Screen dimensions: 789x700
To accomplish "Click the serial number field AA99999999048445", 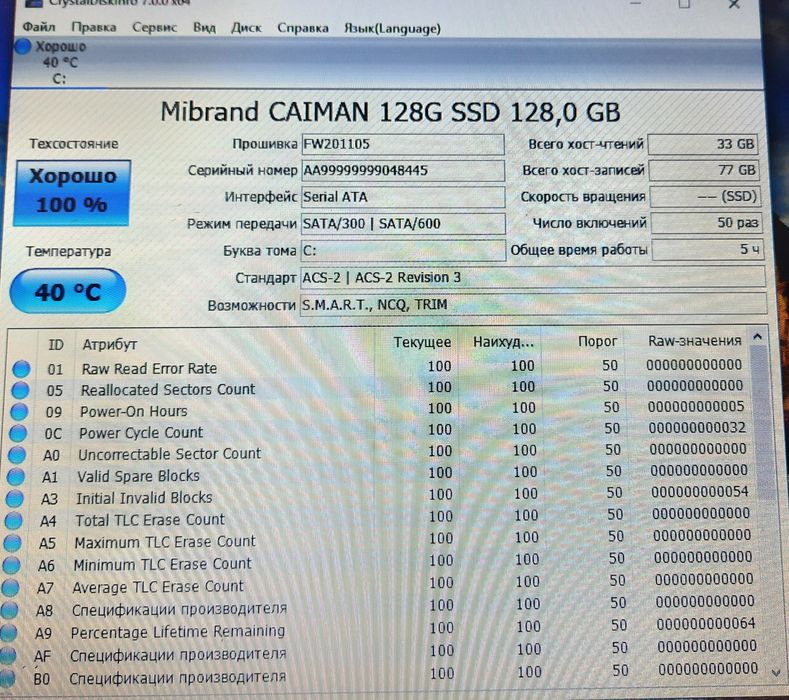I will coord(403,171).
